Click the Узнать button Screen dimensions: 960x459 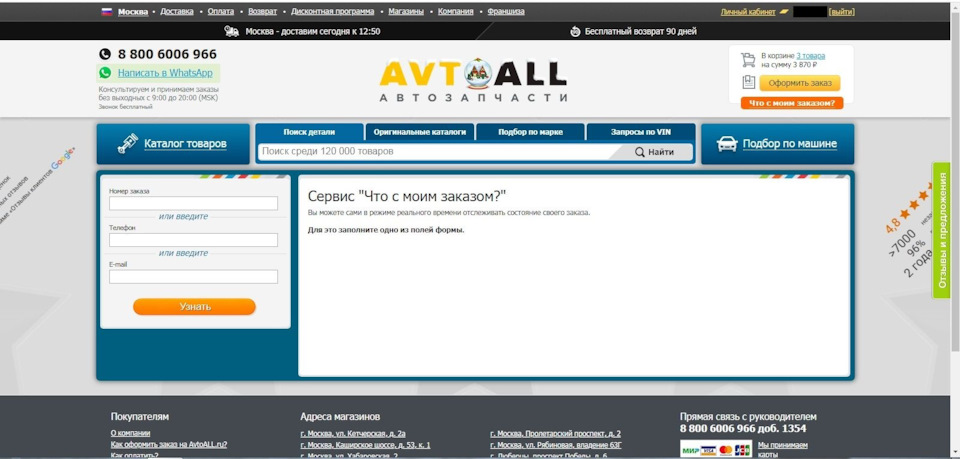[x=194, y=307]
